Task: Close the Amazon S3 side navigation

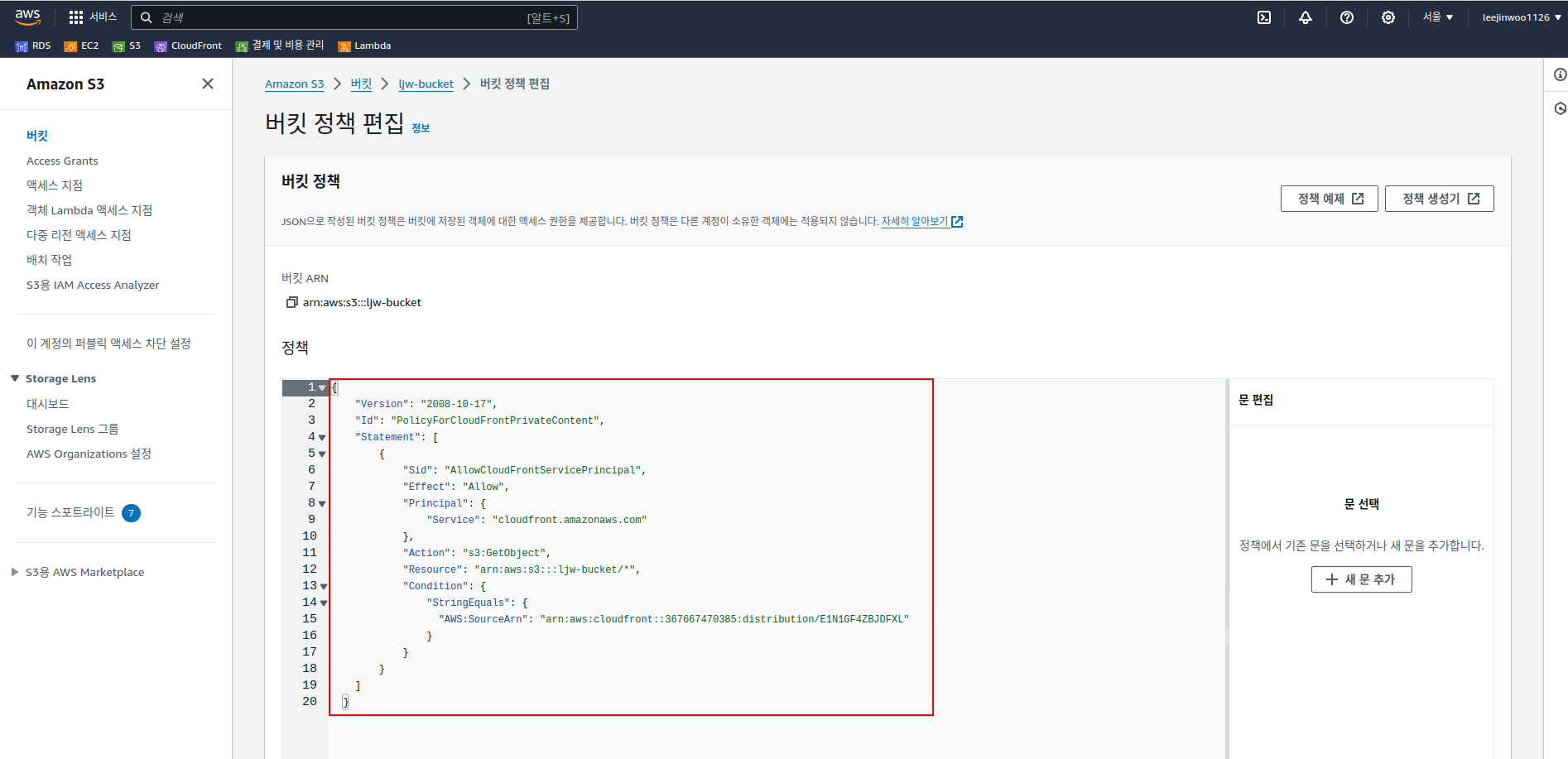Action: pos(208,84)
